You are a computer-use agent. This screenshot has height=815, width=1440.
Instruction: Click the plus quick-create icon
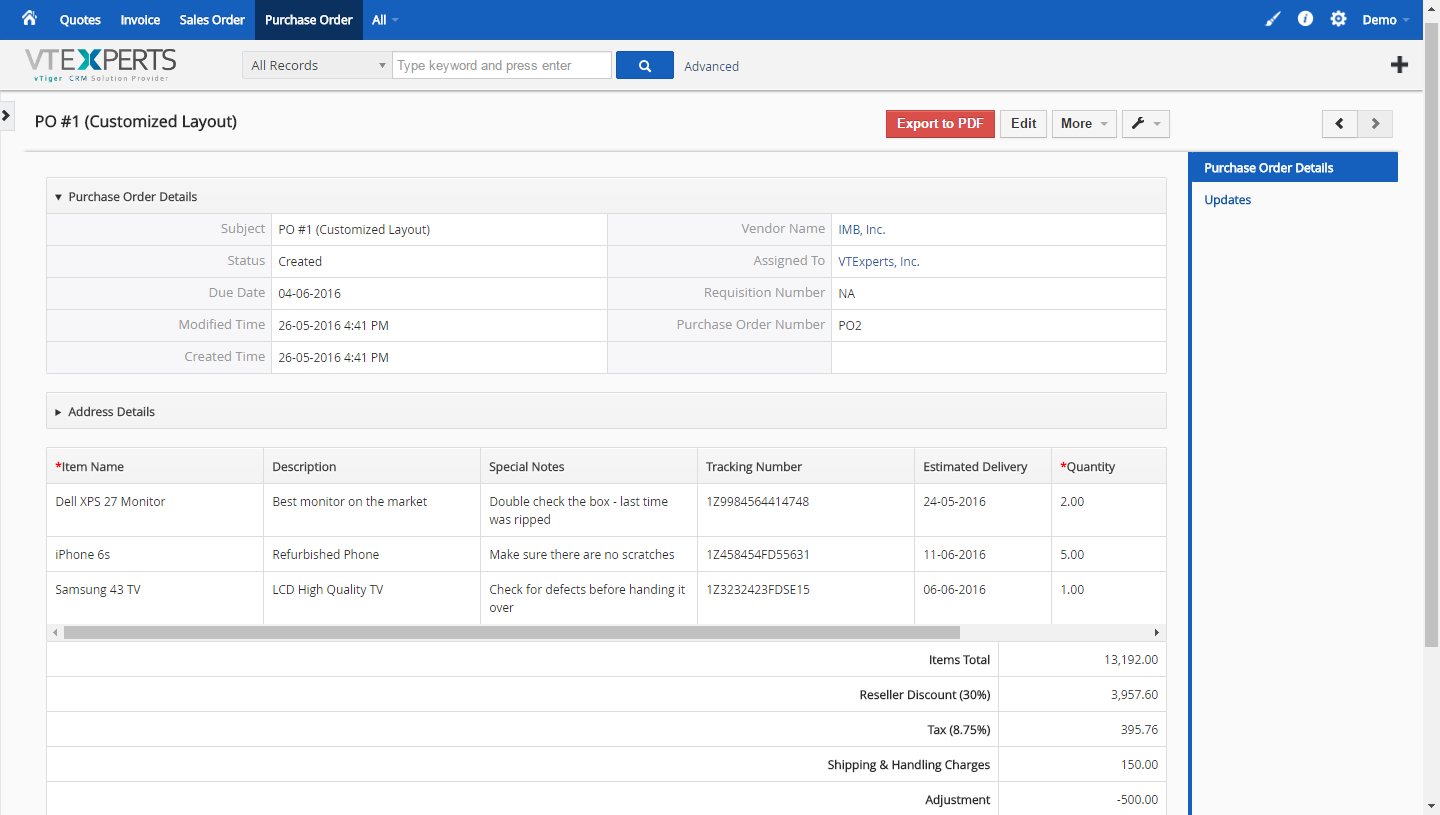(1400, 65)
